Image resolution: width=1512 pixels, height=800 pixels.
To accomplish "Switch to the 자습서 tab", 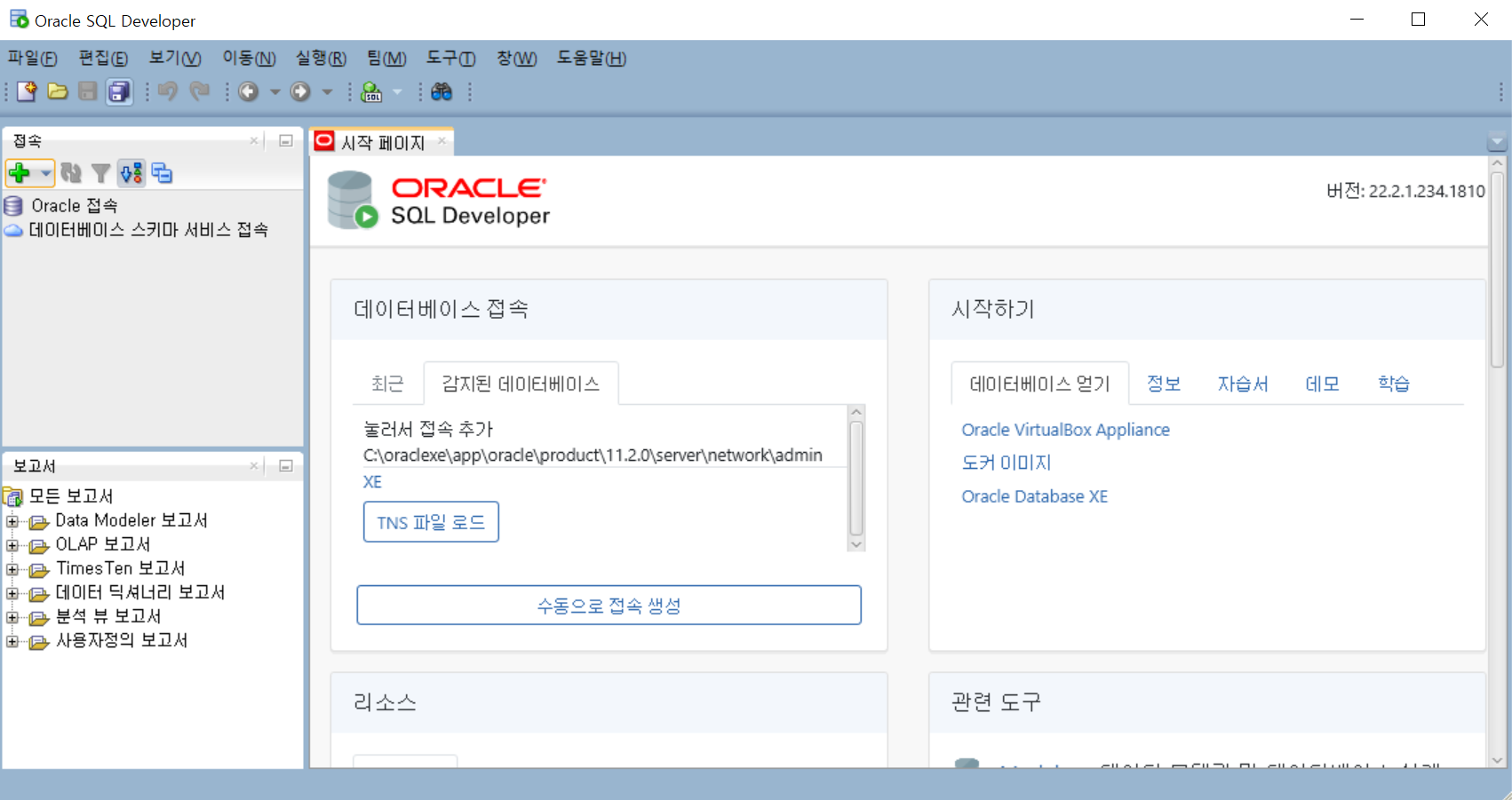I will click(1243, 384).
